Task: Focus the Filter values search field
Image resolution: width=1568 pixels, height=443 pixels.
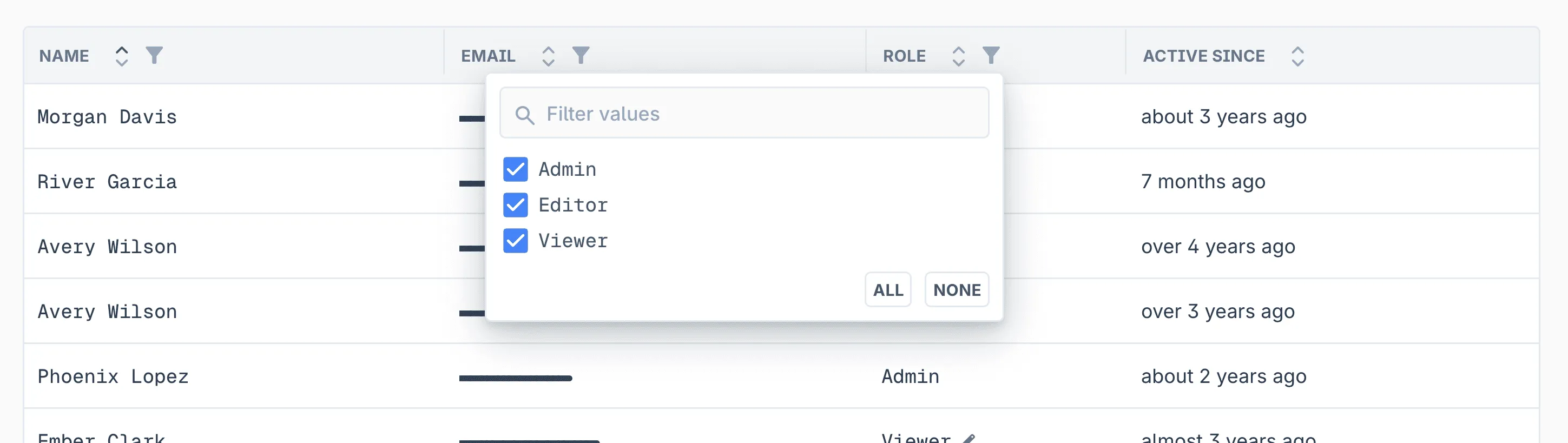Action: [x=755, y=114]
